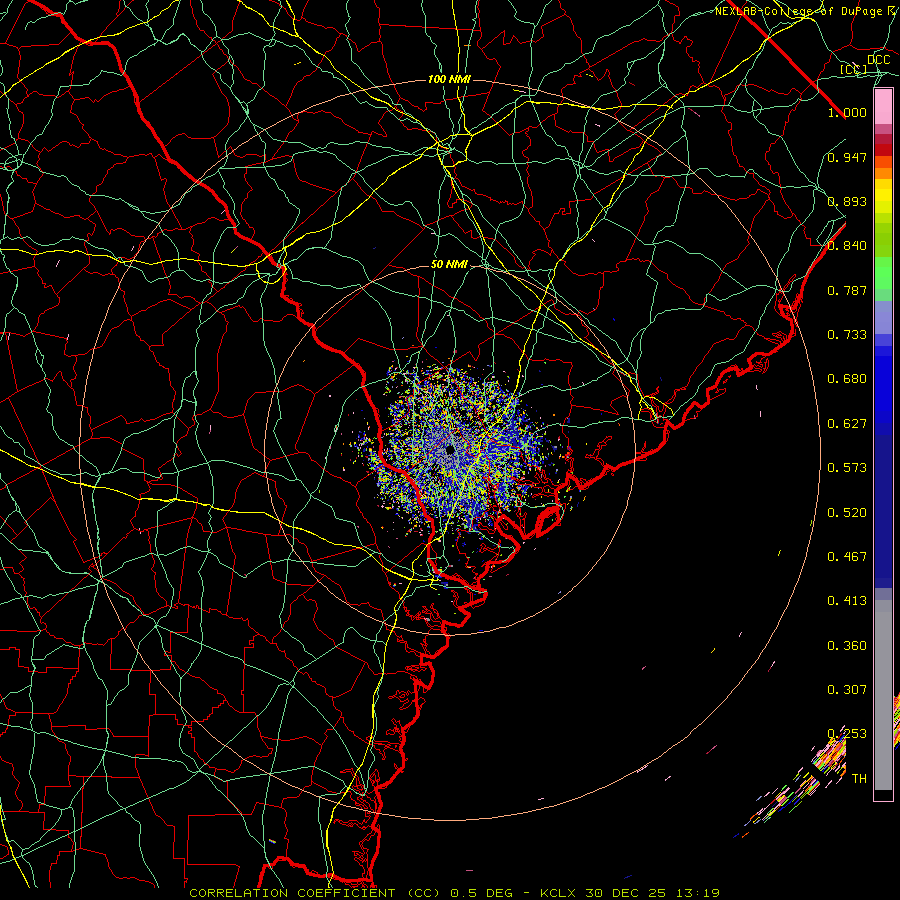Click the 0.520 legend value
This screenshot has height=900, width=900.
[x=847, y=513]
